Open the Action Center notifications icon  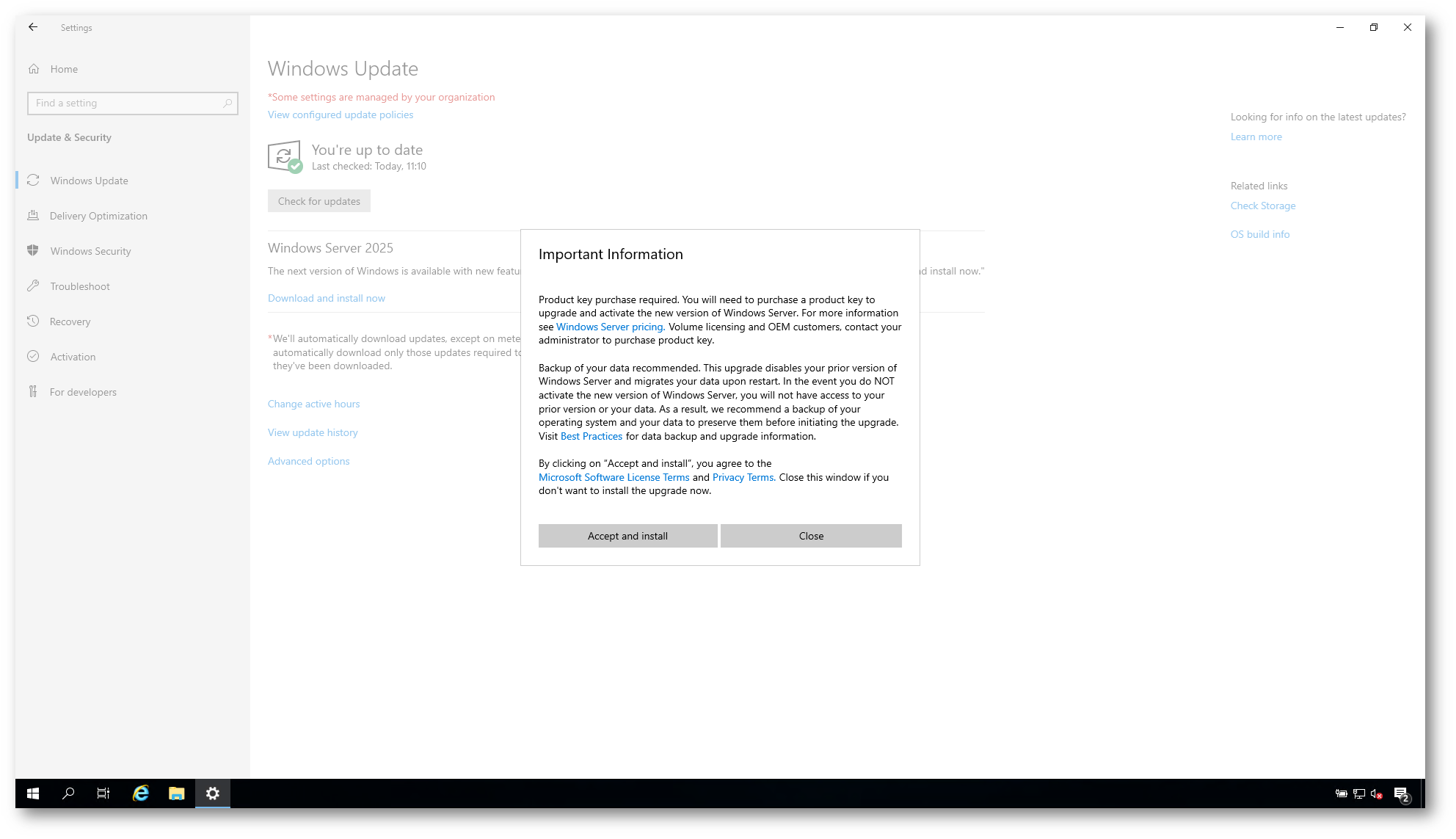coord(1401,793)
